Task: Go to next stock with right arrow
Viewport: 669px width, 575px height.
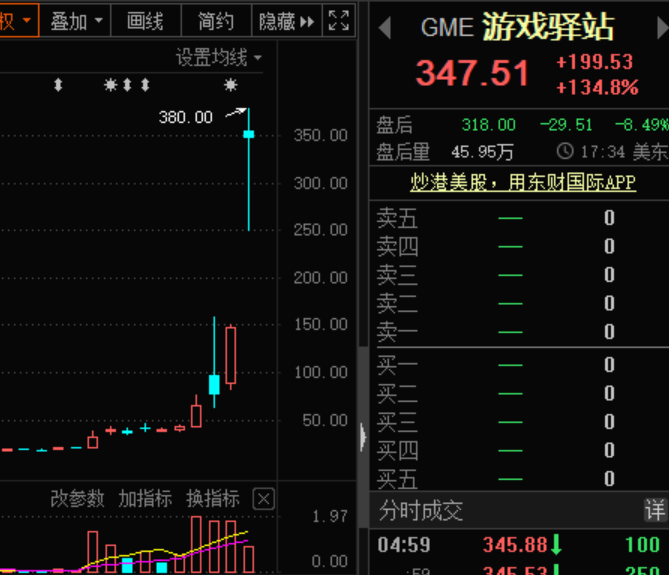Action: point(663,28)
